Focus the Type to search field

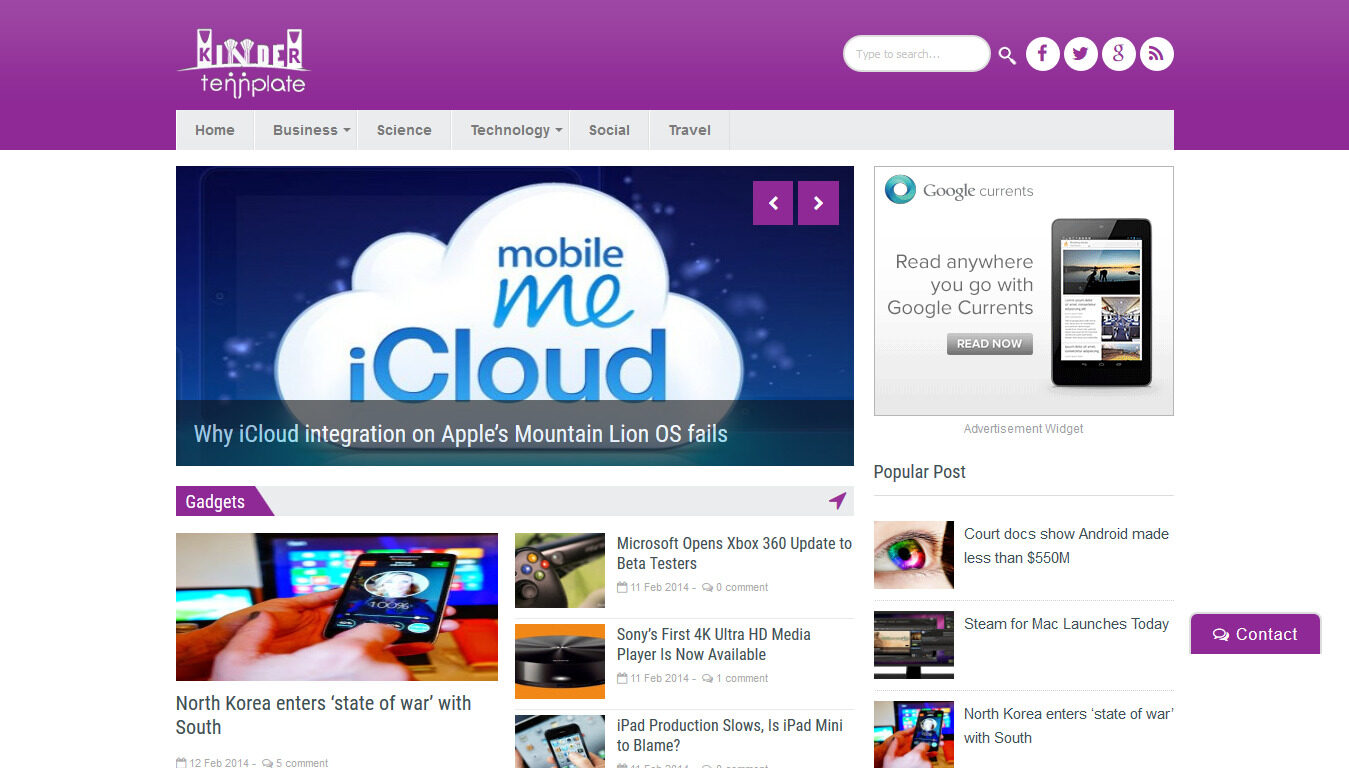[916, 54]
